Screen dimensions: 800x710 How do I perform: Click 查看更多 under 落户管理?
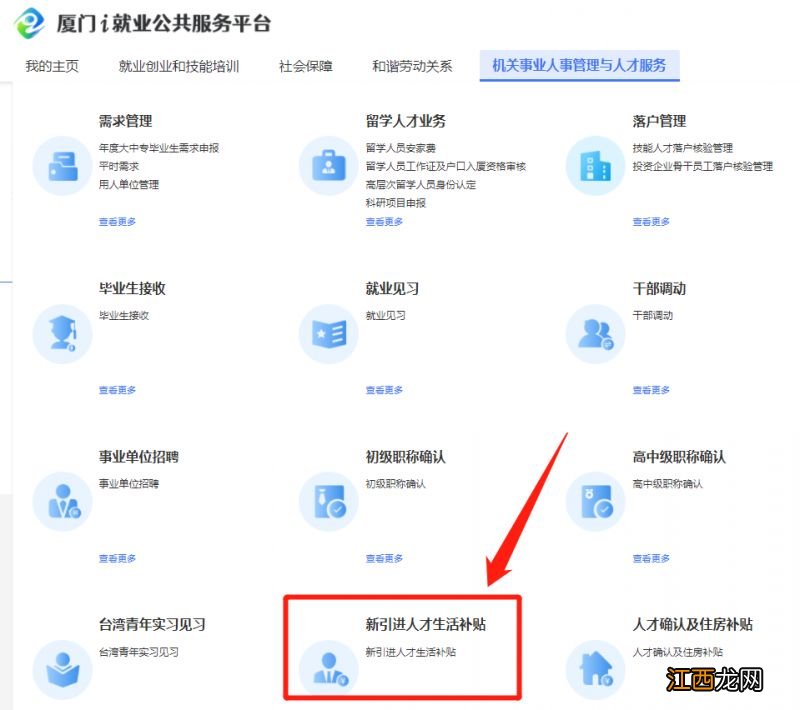[x=651, y=222]
